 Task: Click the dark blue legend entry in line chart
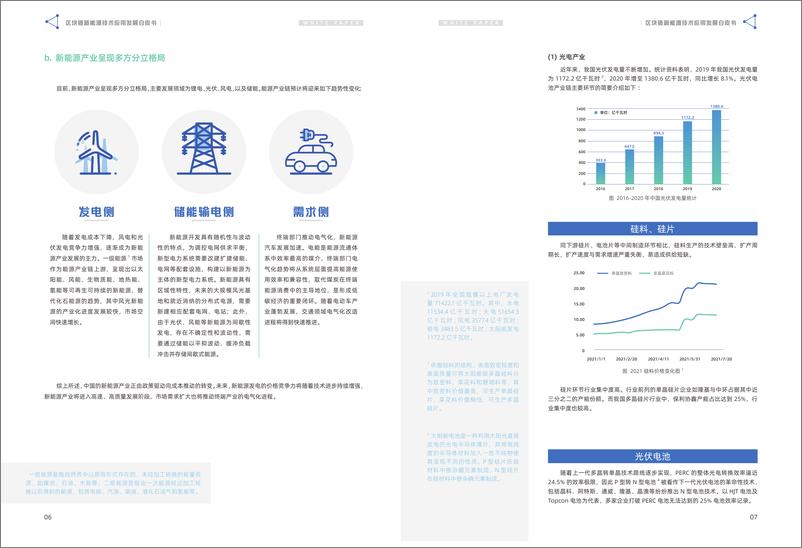click(x=614, y=273)
